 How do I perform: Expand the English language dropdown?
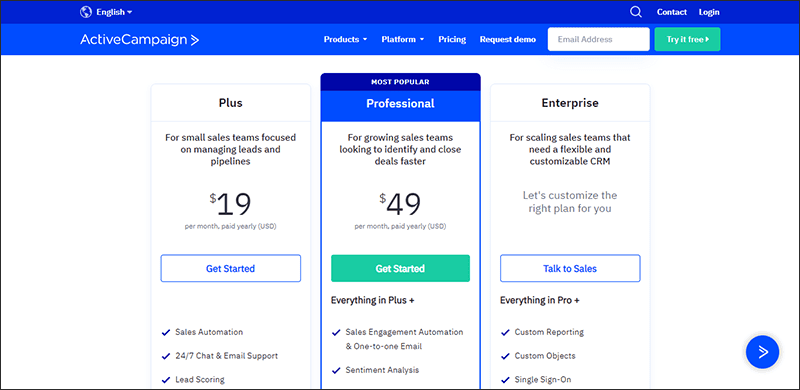point(114,12)
